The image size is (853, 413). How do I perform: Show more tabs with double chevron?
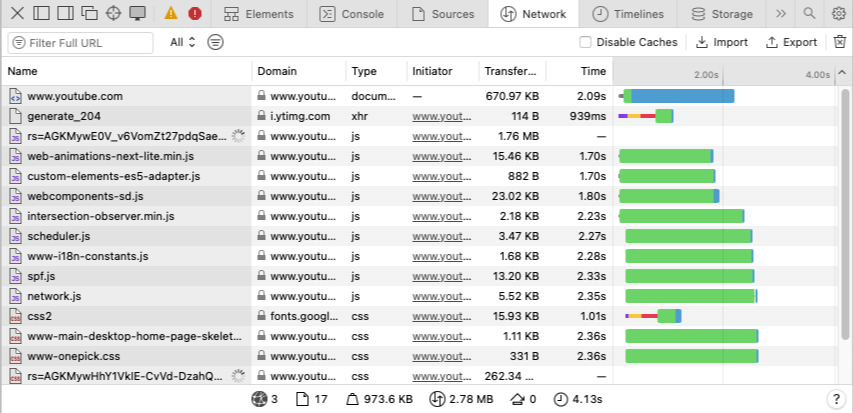781,14
